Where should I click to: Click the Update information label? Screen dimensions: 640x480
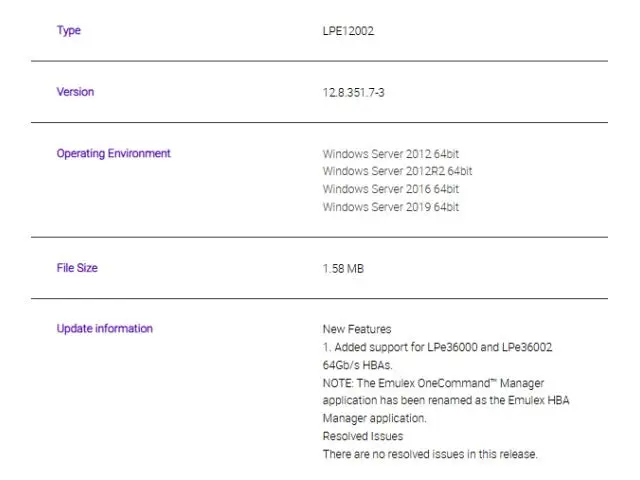click(104, 328)
